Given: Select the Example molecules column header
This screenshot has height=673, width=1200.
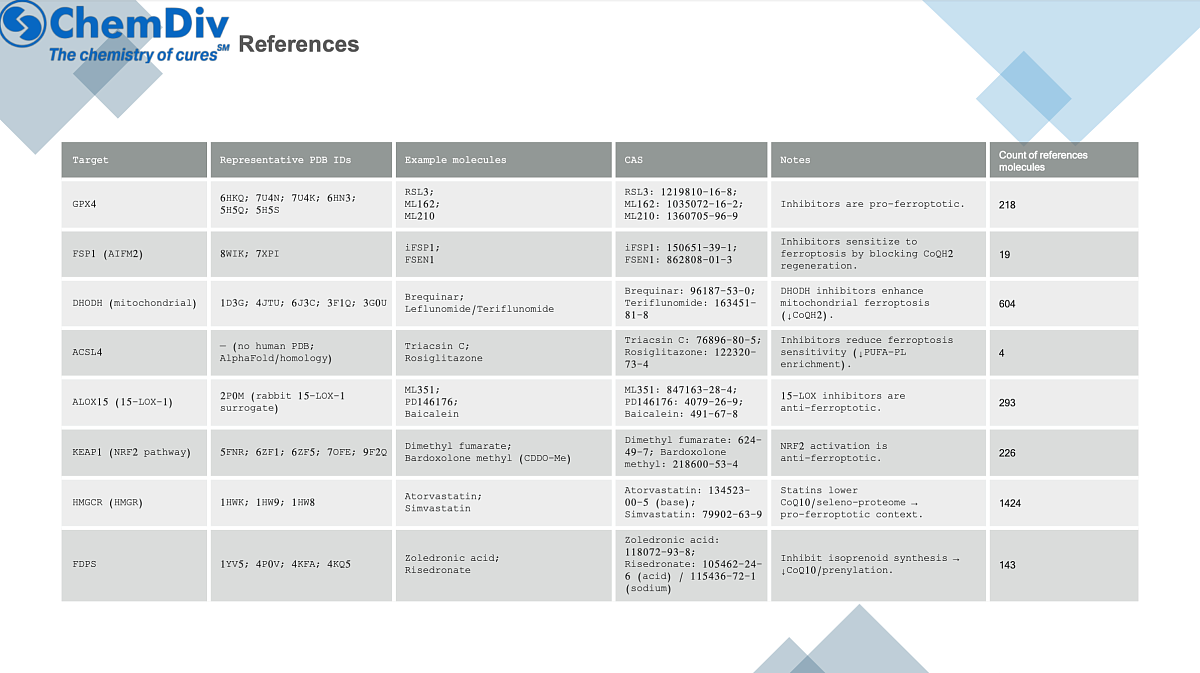Looking at the screenshot, I should click(455, 160).
